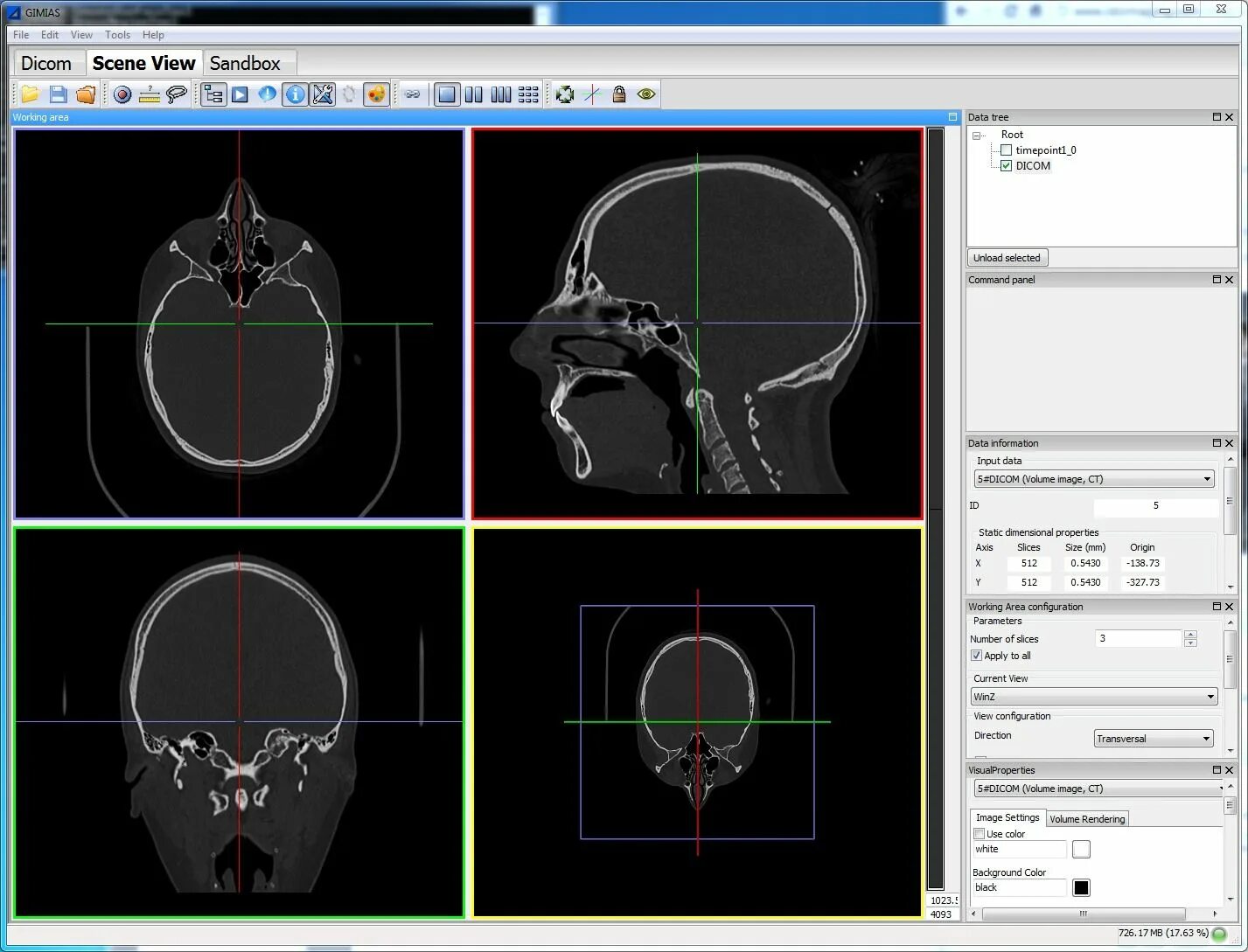
Task: Click the blue floppy disk Save icon
Action: 58,94
